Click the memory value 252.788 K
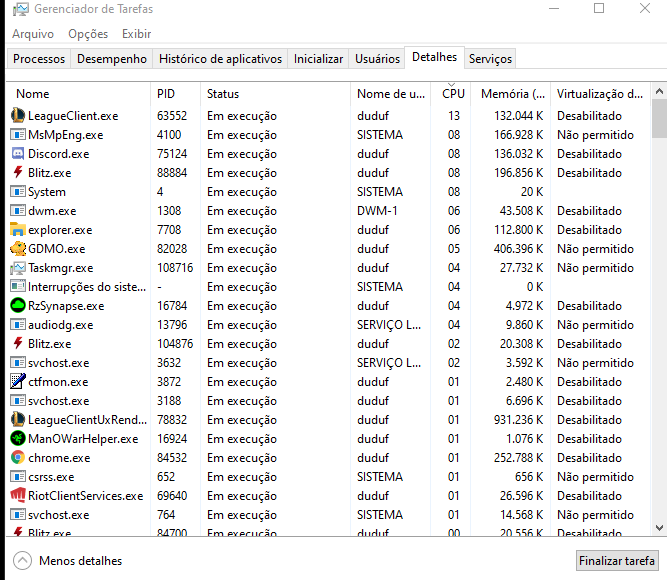 point(518,458)
